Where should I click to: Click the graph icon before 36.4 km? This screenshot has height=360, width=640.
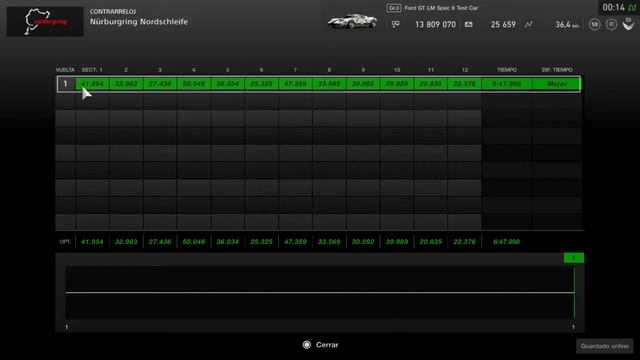[x=529, y=24]
